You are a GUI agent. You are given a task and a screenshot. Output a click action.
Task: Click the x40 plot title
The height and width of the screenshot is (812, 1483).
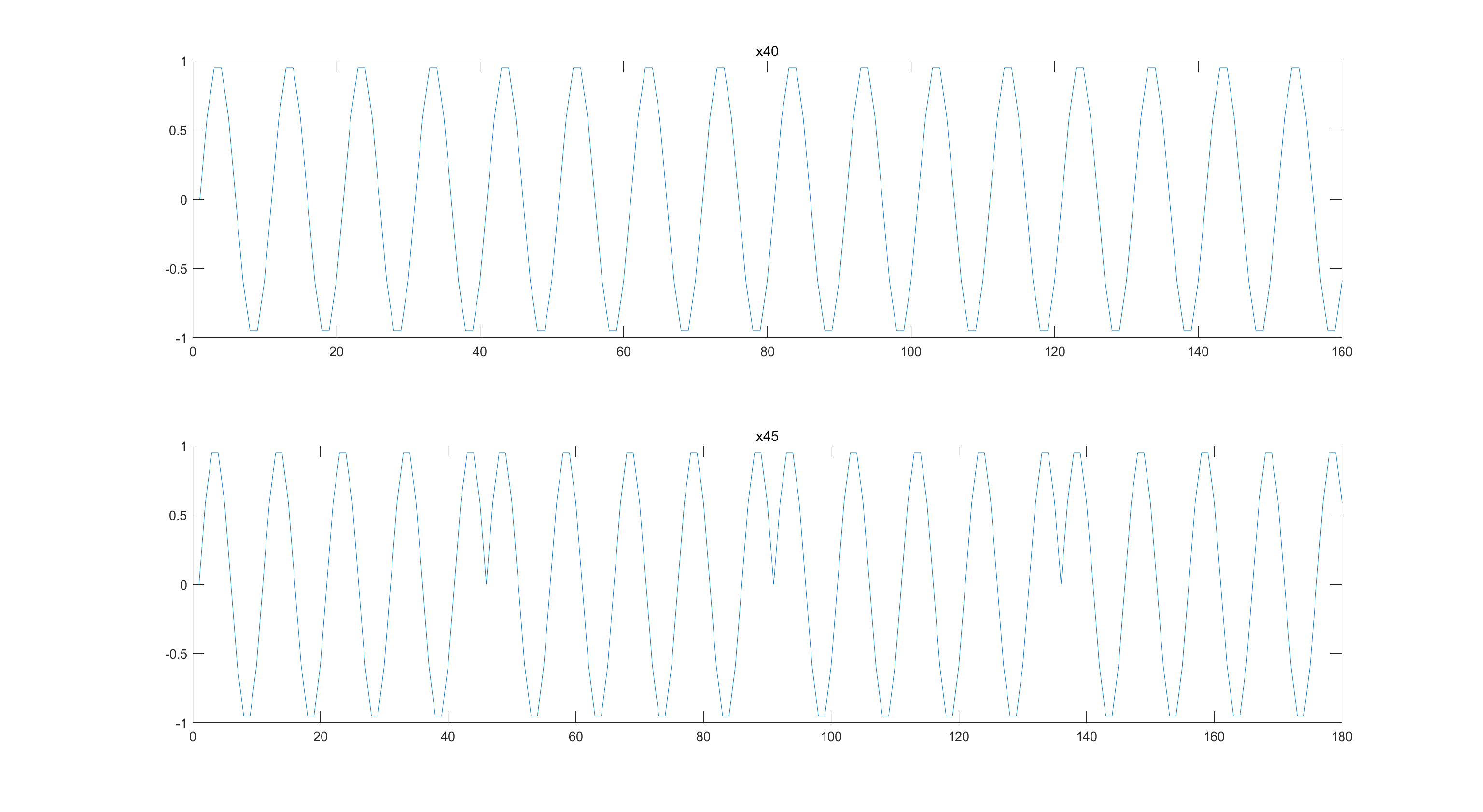pyautogui.click(x=767, y=51)
